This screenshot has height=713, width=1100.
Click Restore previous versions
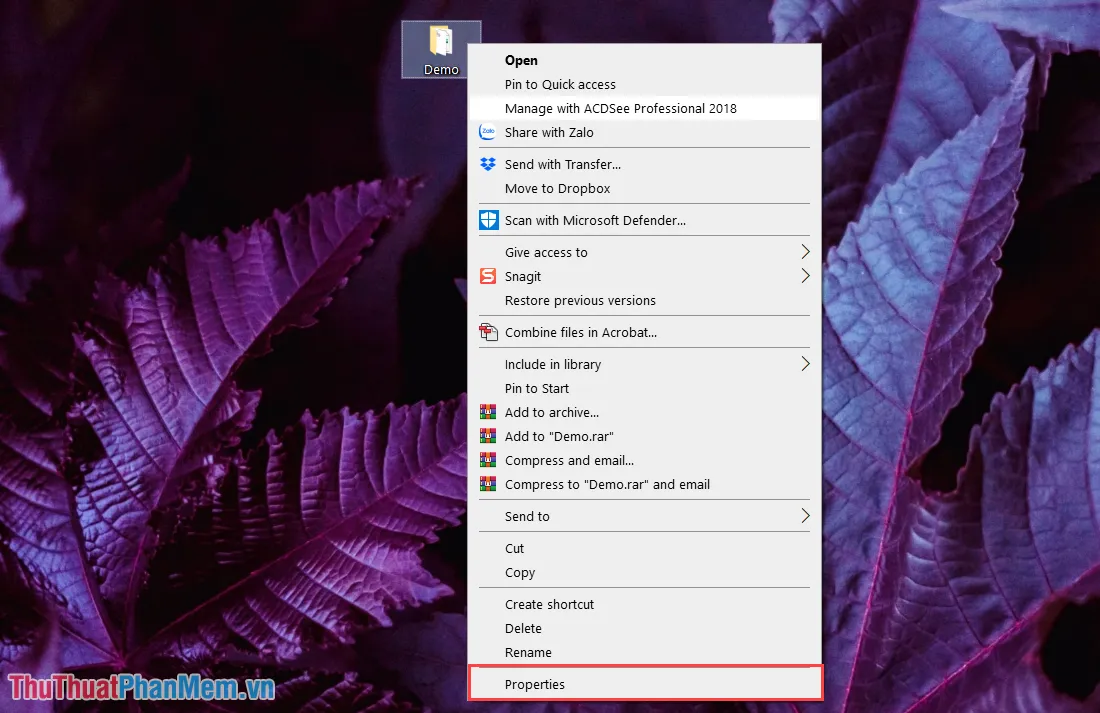point(580,300)
